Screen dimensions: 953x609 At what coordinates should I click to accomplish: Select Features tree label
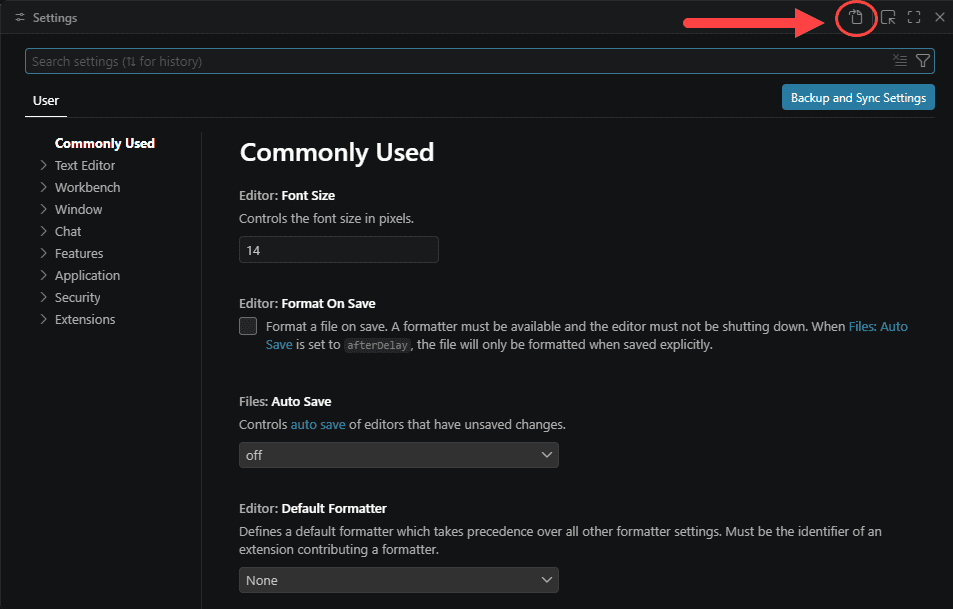(x=79, y=253)
